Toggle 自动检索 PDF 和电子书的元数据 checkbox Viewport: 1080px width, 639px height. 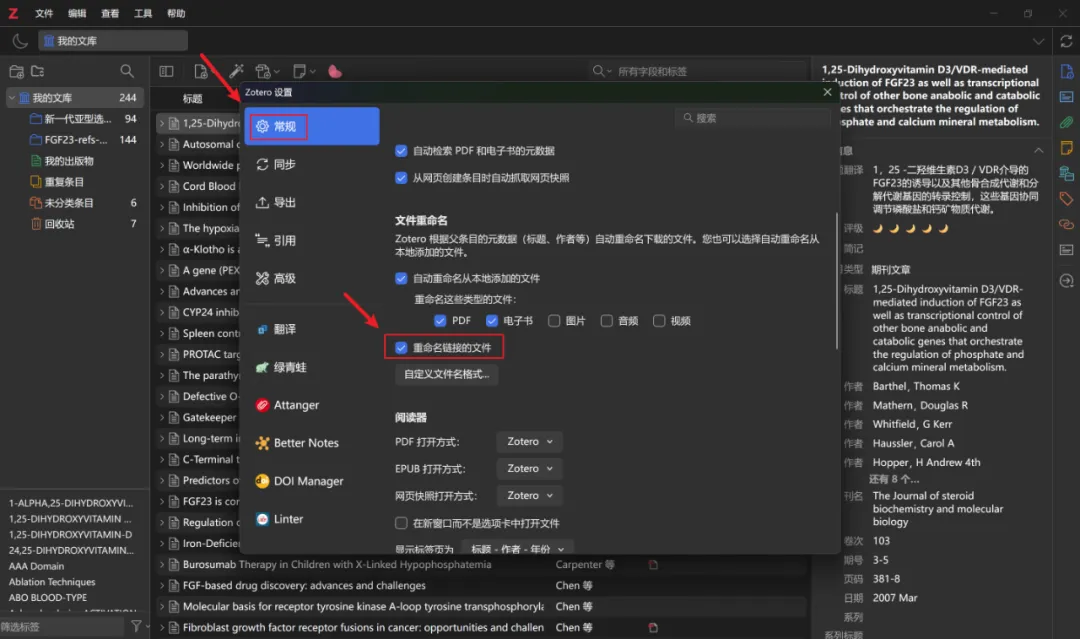(401, 151)
